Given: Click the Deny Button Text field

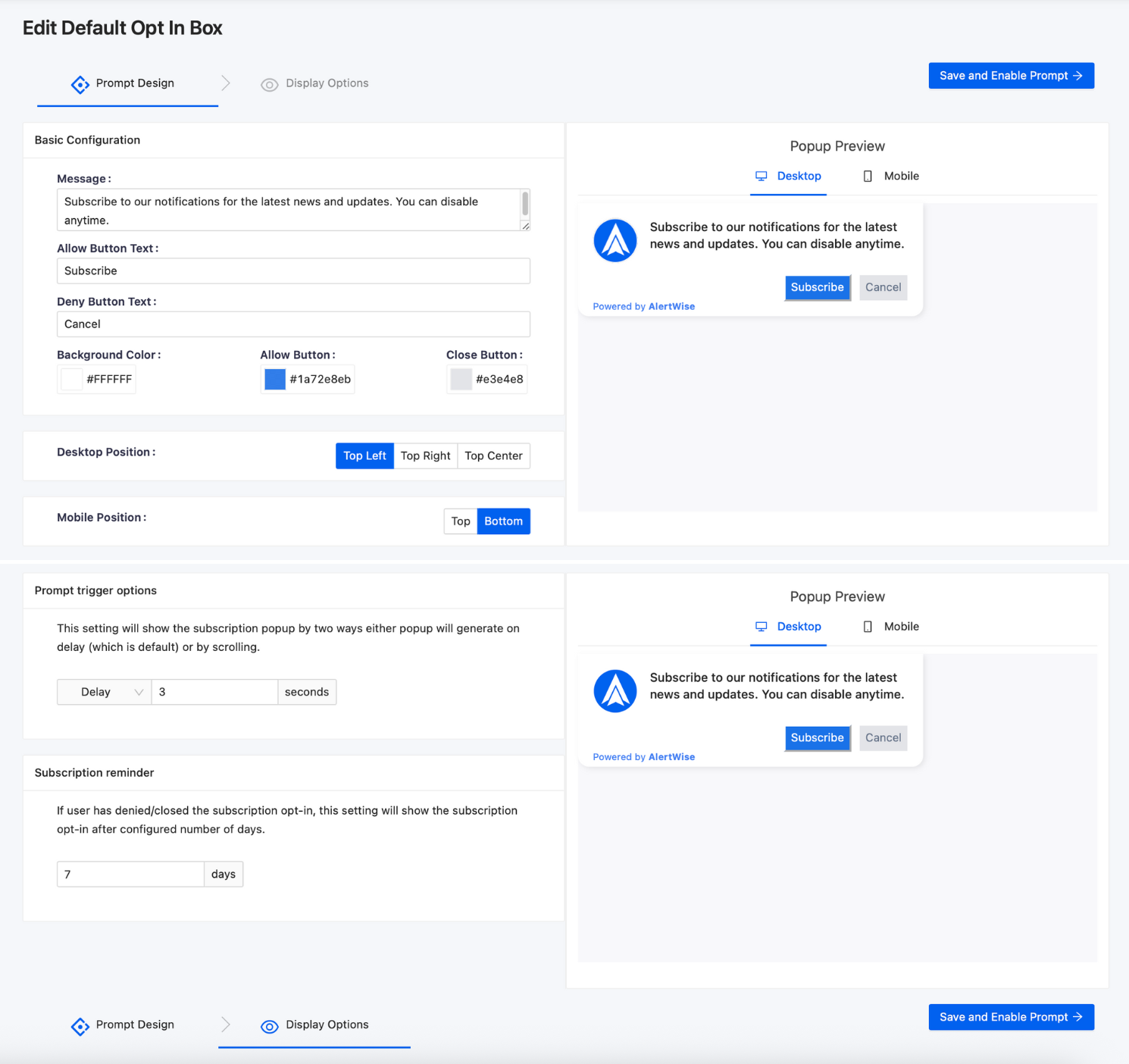Looking at the screenshot, I should pyautogui.click(x=293, y=324).
